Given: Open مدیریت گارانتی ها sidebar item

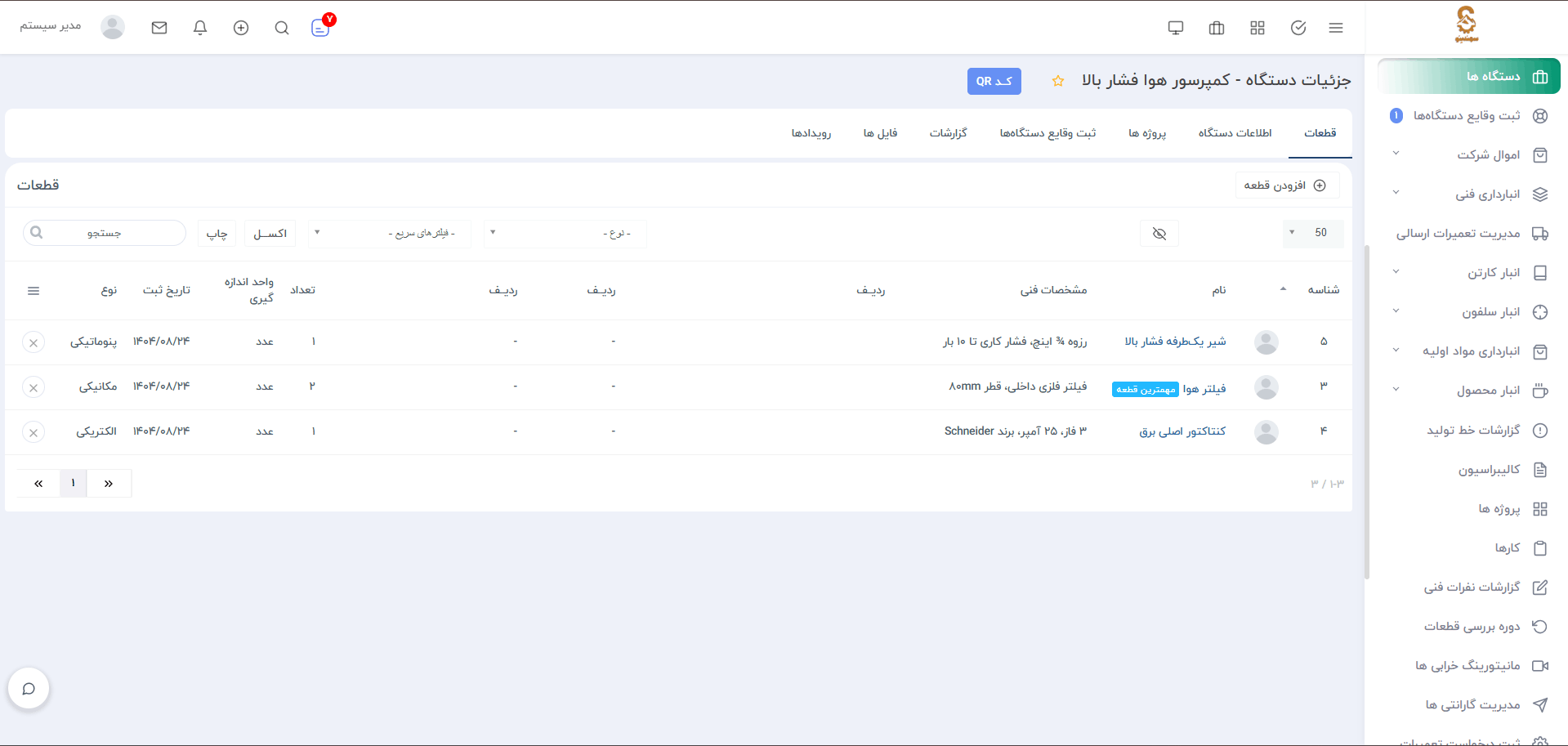Looking at the screenshot, I should 1469,704.
